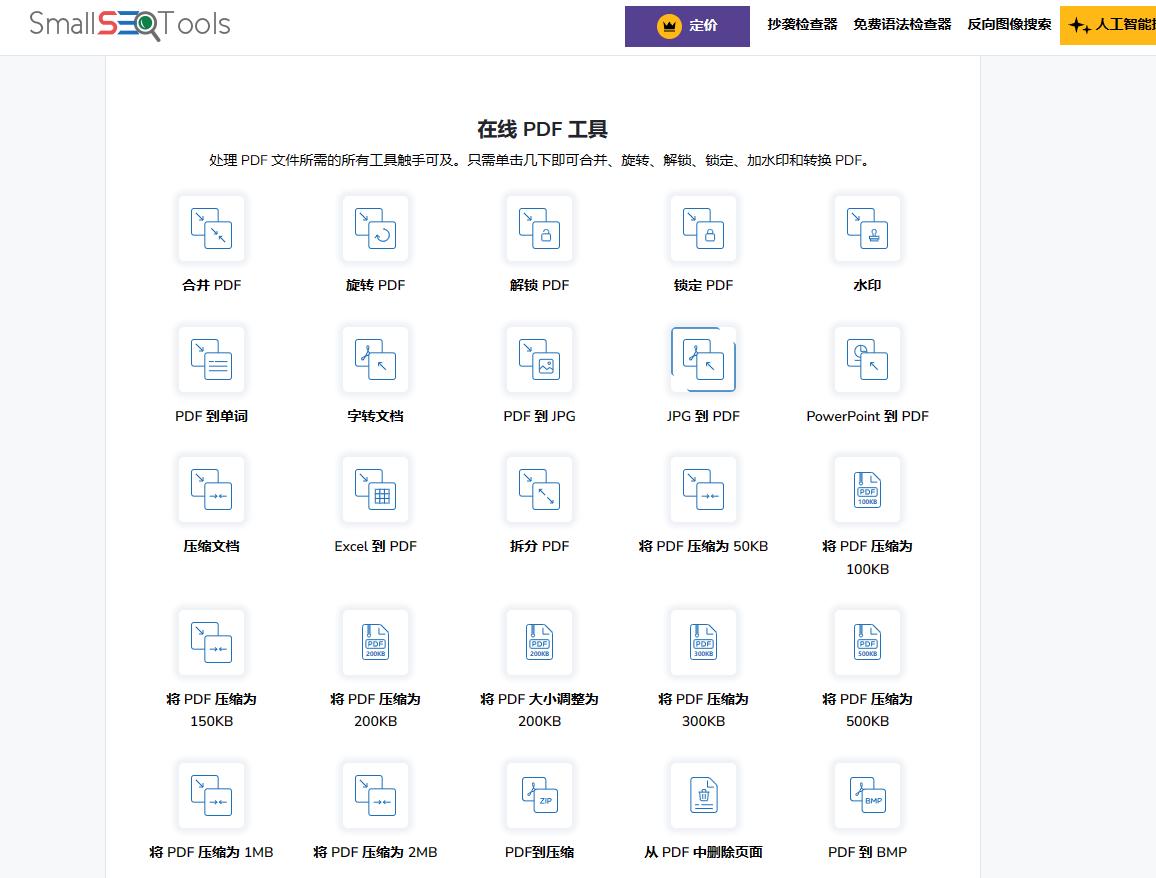Open the Excel 到 PDF converter
This screenshot has height=878, width=1156.
(x=375, y=489)
